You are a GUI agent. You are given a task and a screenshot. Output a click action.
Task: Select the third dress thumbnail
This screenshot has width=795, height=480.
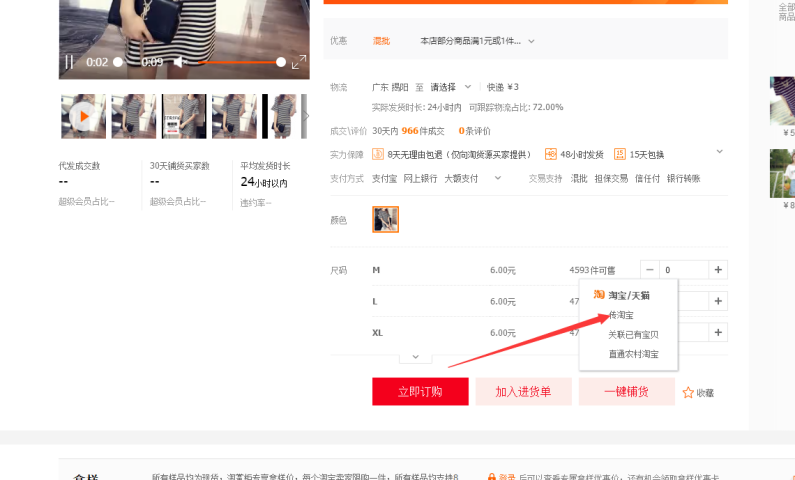[184, 116]
